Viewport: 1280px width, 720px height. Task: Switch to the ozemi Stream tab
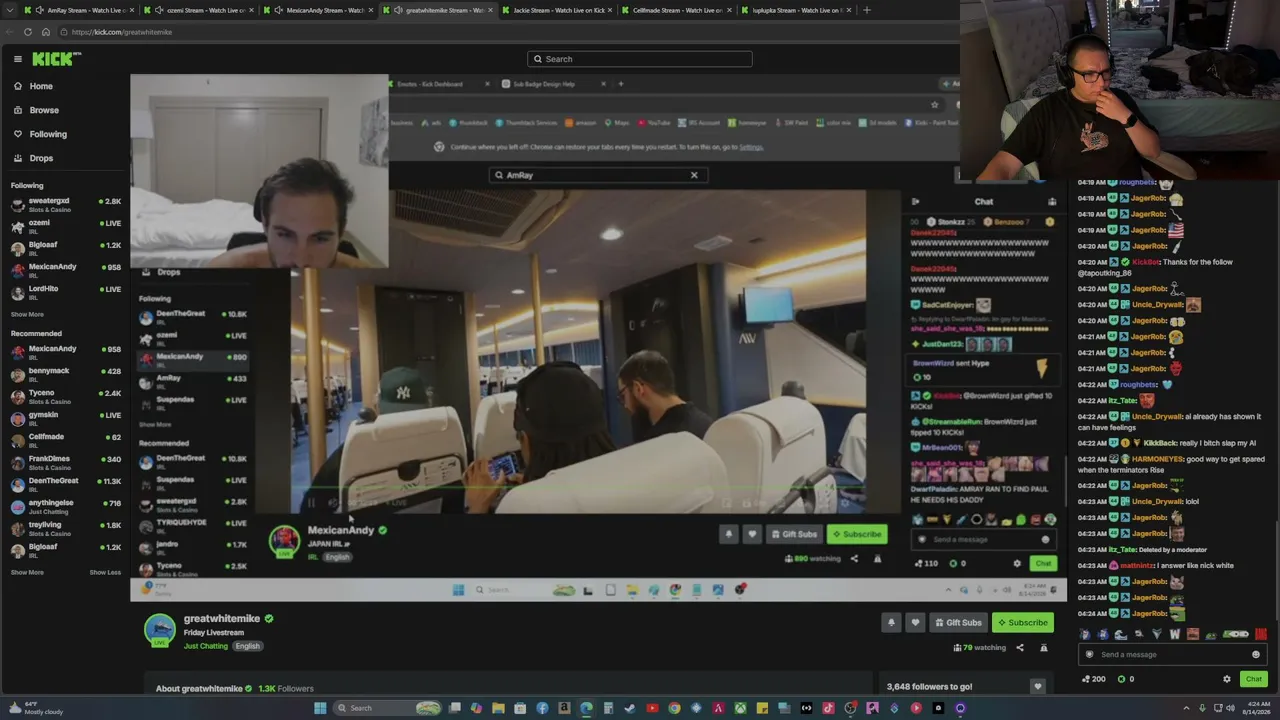(x=199, y=10)
